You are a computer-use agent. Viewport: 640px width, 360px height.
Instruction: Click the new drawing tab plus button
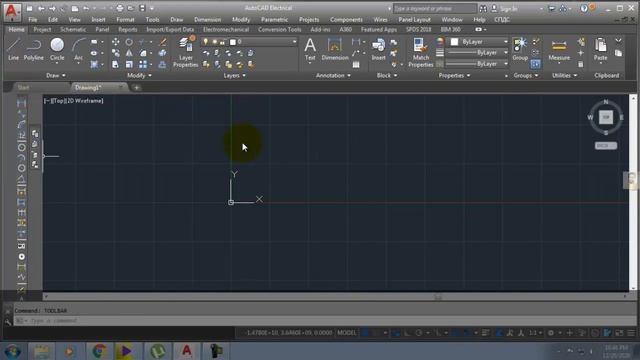click(x=136, y=87)
